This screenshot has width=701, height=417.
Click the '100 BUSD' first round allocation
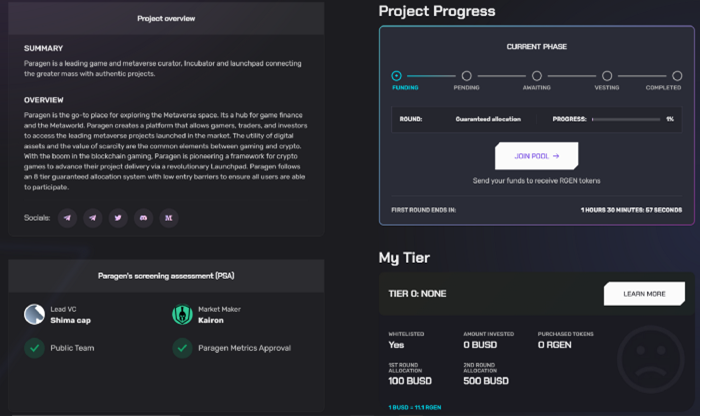[410, 381]
